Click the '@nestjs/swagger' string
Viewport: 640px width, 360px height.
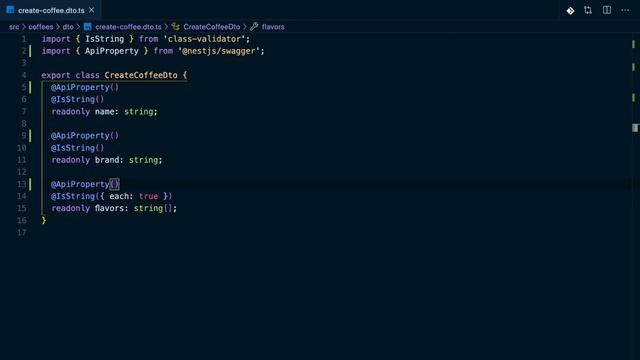(219, 51)
